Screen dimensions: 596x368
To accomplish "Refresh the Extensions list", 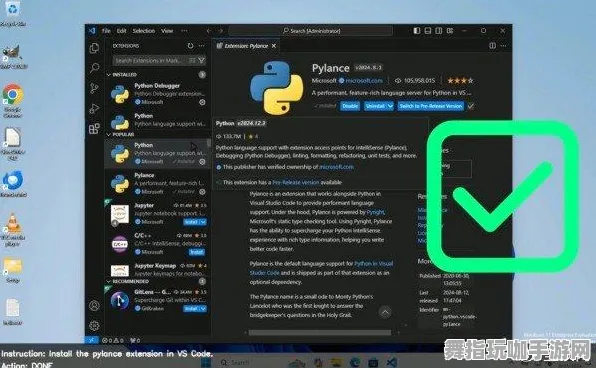I will coord(190,46).
